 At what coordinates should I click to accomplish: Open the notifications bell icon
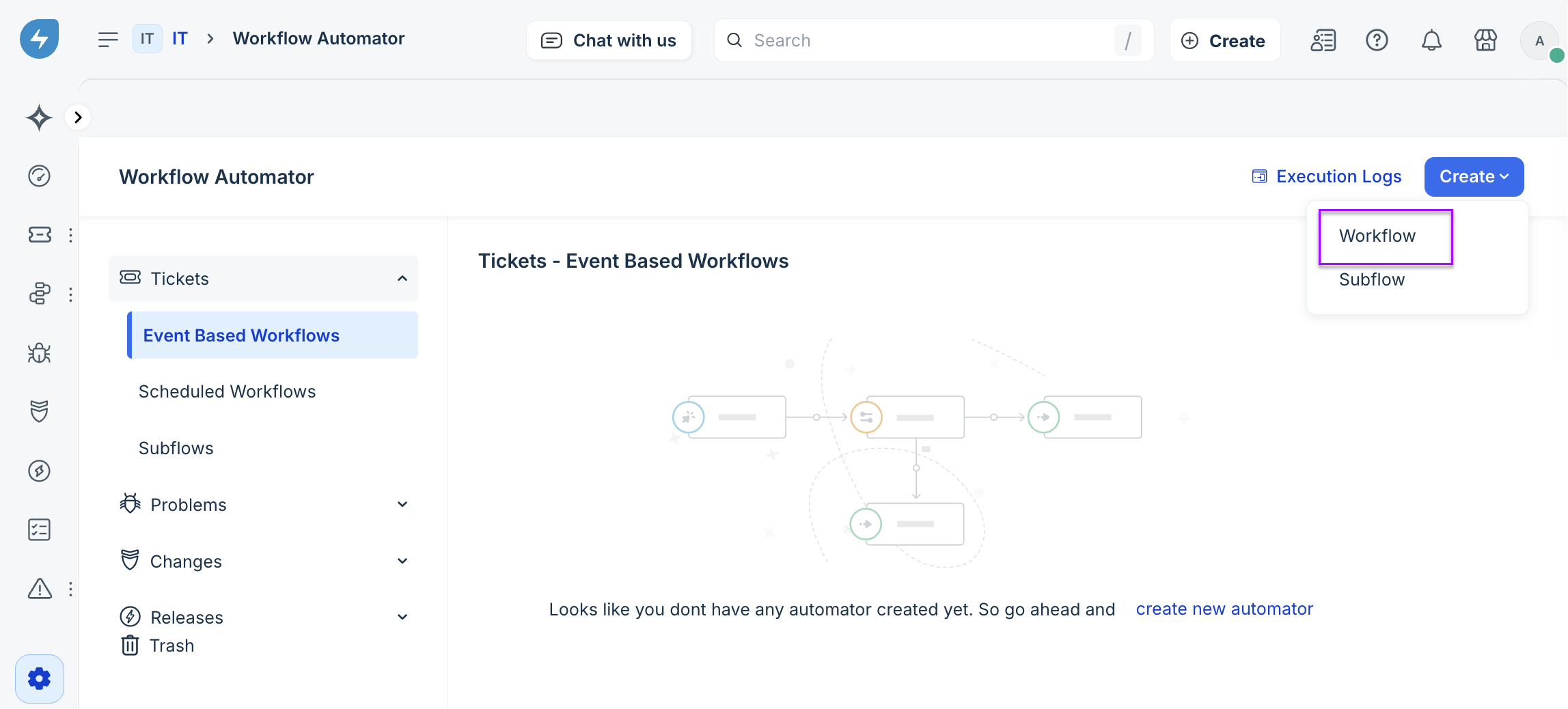(1431, 41)
